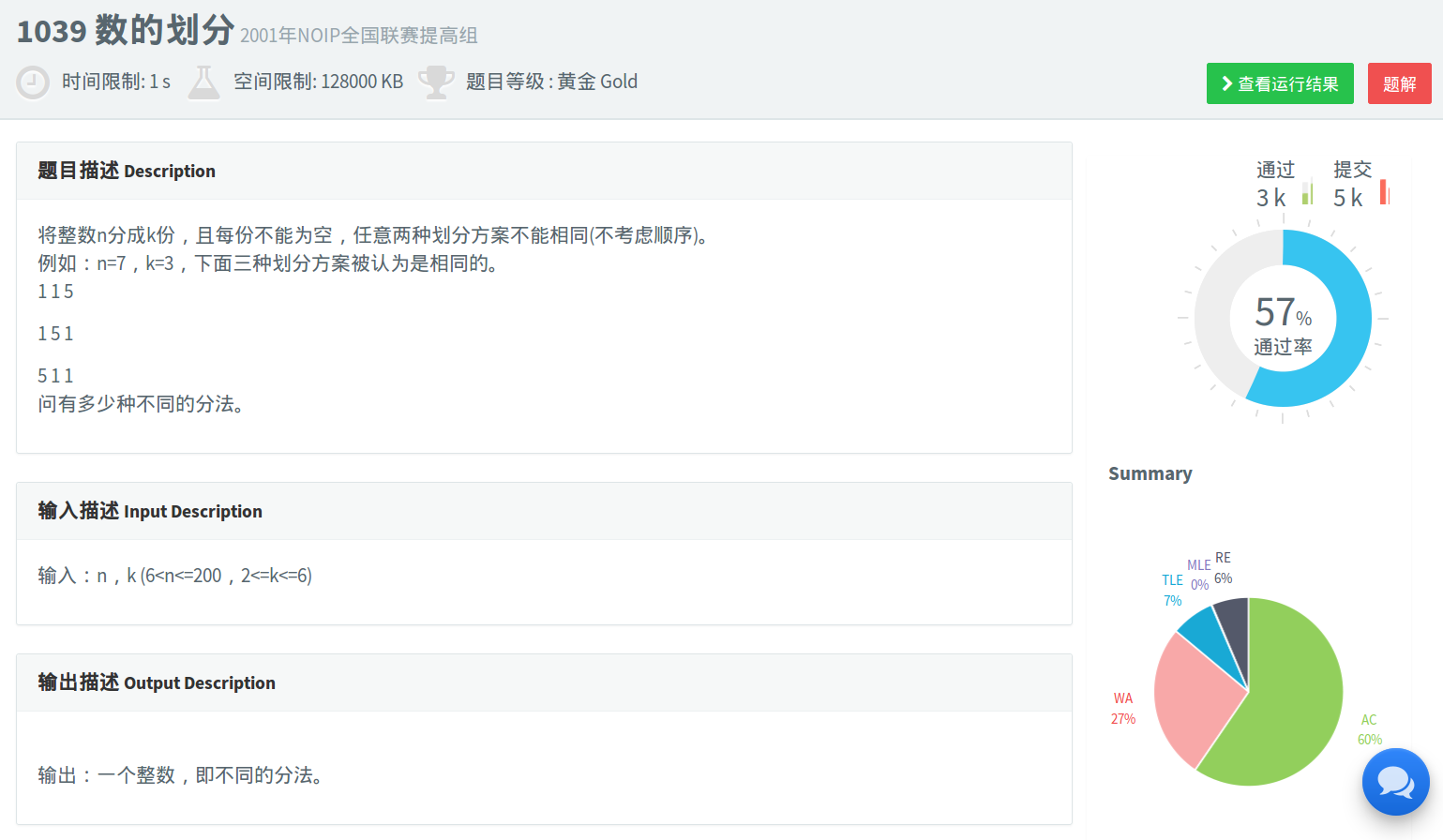Click the example row 1 1 5
Viewport: 1443px width, 840px height.
pyautogui.click(x=55, y=292)
